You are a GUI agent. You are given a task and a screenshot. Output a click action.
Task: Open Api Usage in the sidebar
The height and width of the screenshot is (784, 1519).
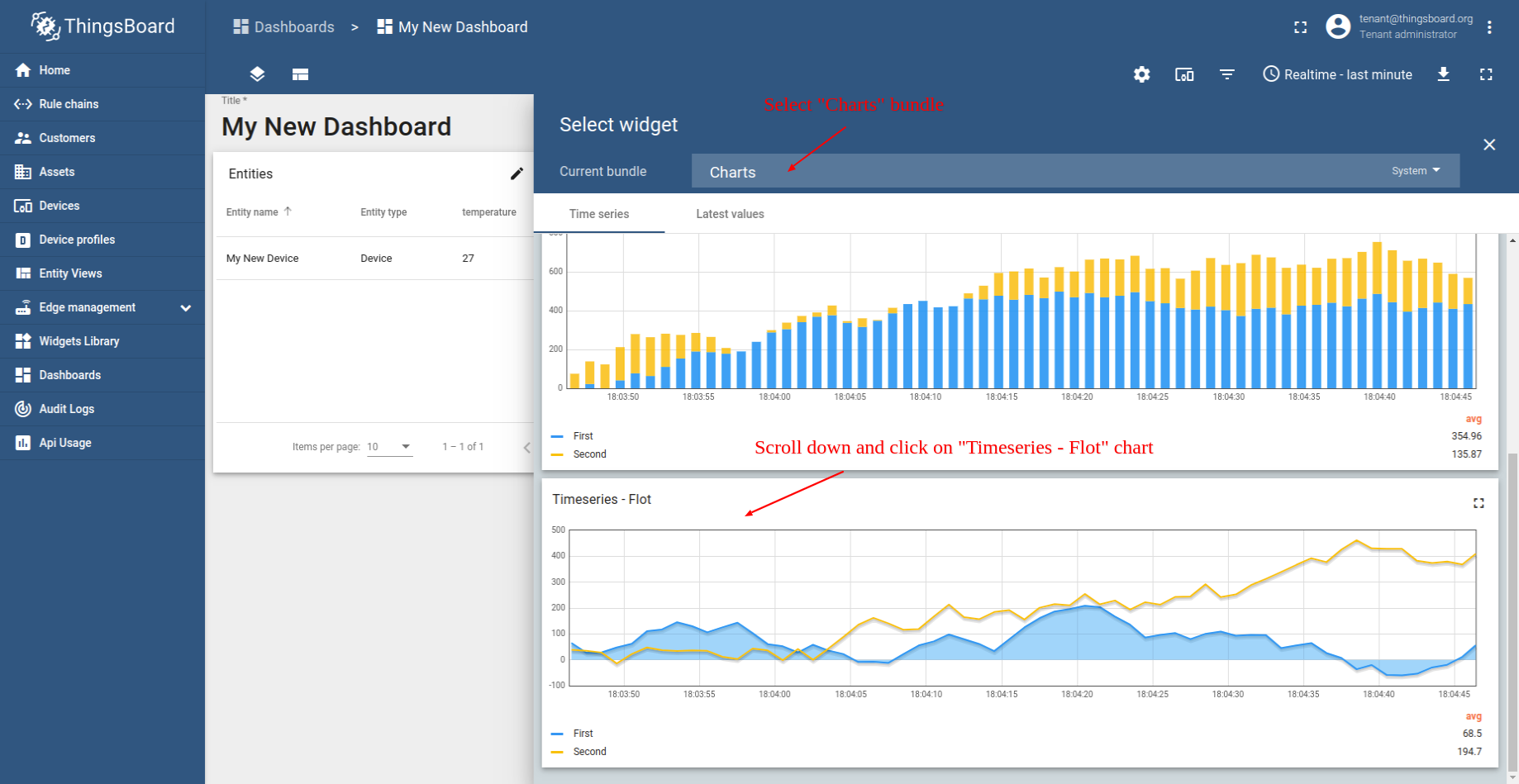click(102, 443)
